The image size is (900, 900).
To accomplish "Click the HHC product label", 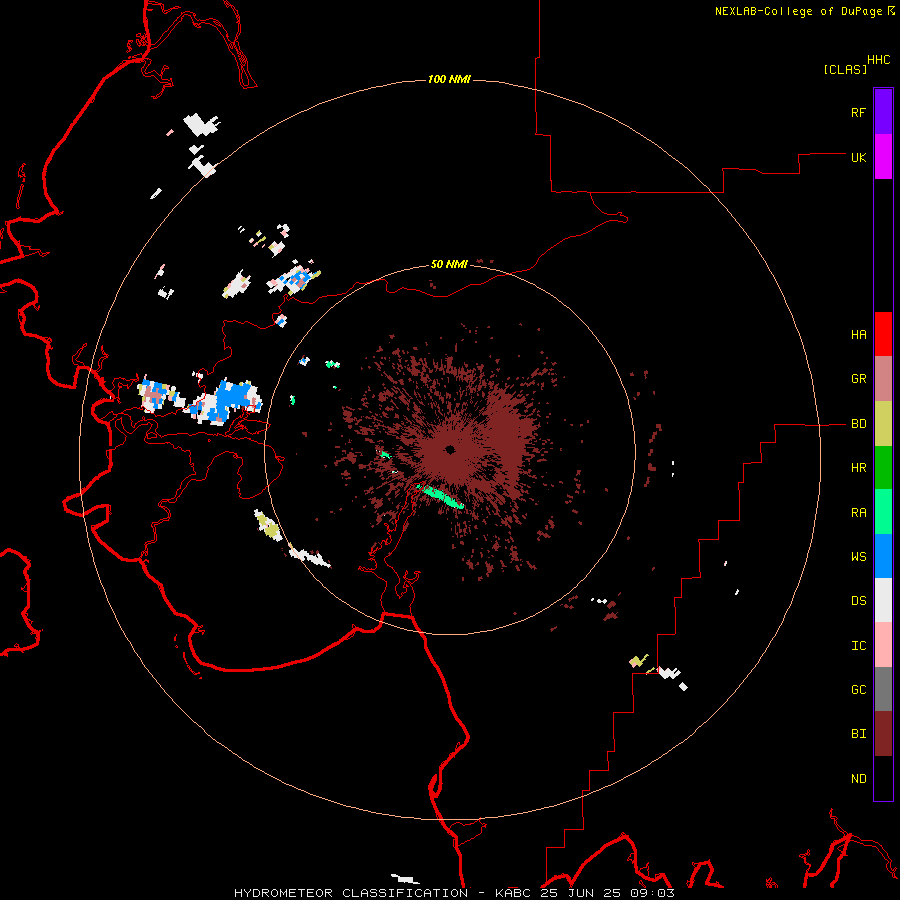I will tap(878, 60).
